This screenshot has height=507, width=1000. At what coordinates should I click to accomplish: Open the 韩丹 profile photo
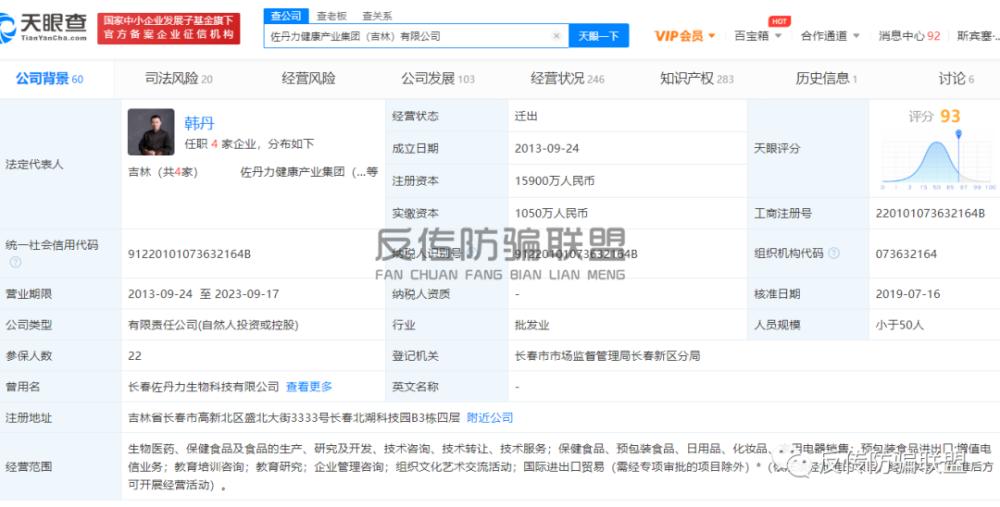151,132
